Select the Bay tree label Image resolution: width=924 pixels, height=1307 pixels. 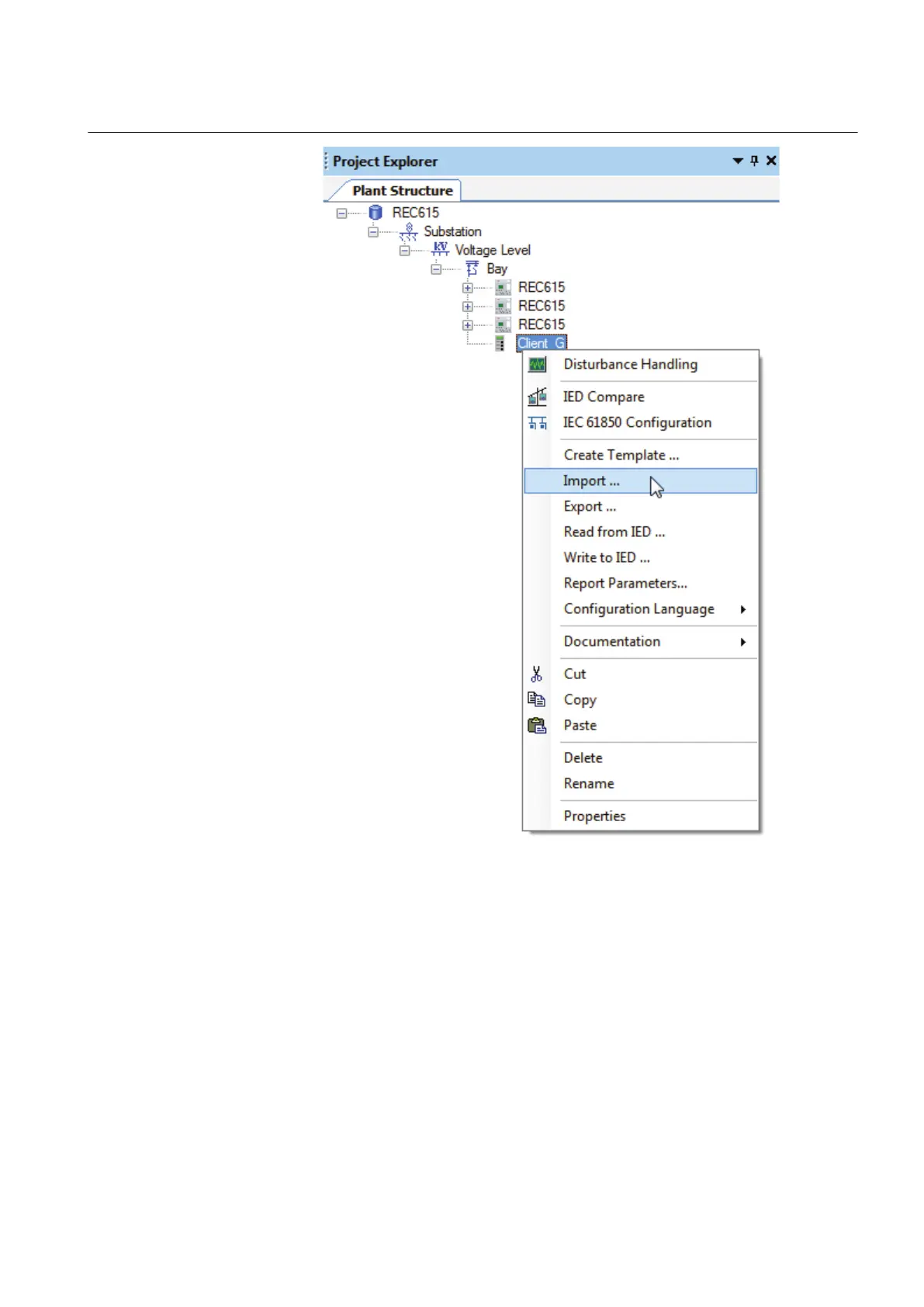coord(497,269)
